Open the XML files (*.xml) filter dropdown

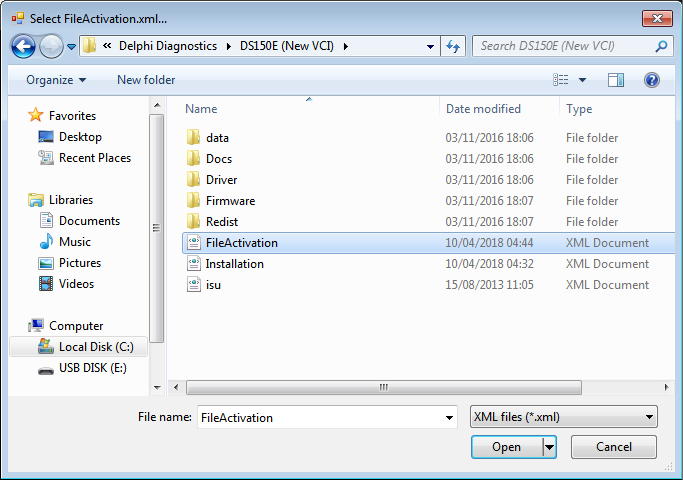(564, 417)
